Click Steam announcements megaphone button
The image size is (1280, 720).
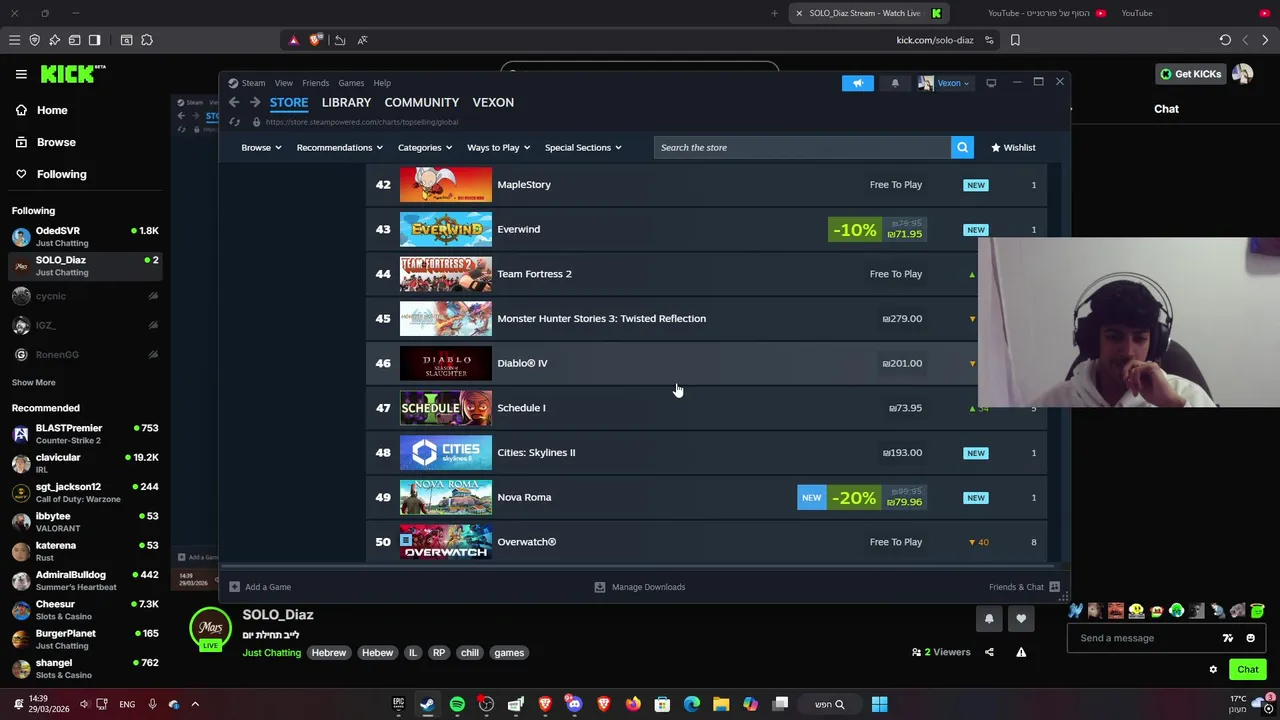click(x=857, y=83)
